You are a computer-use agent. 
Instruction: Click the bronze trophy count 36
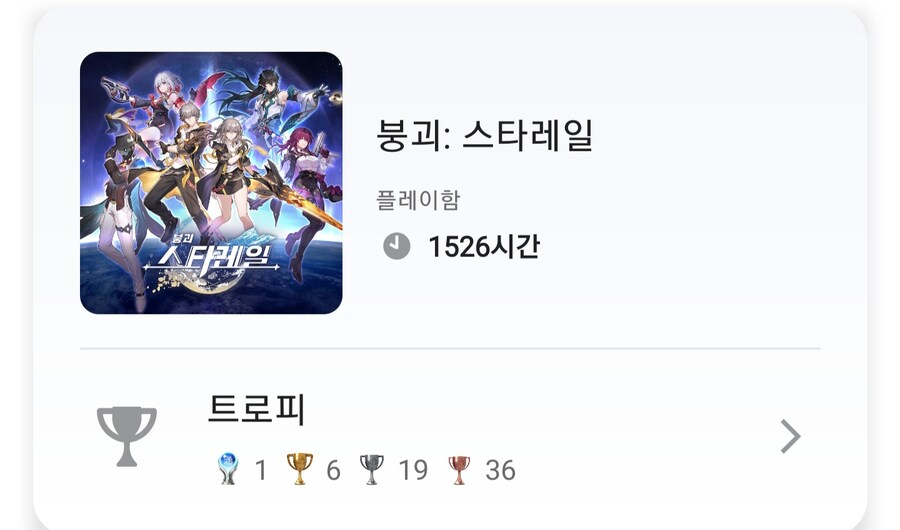(501, 470)
